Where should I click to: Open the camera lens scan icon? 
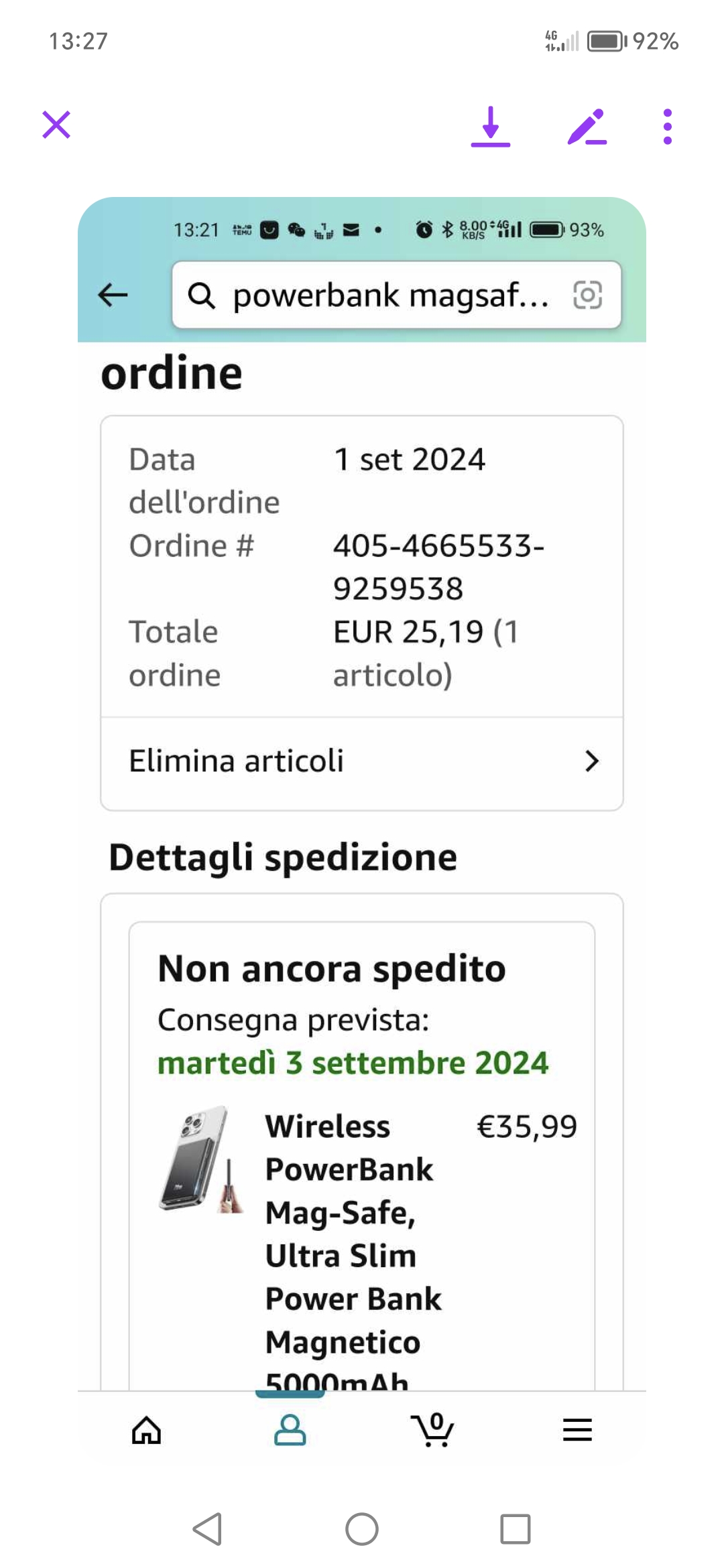(587, 295)
